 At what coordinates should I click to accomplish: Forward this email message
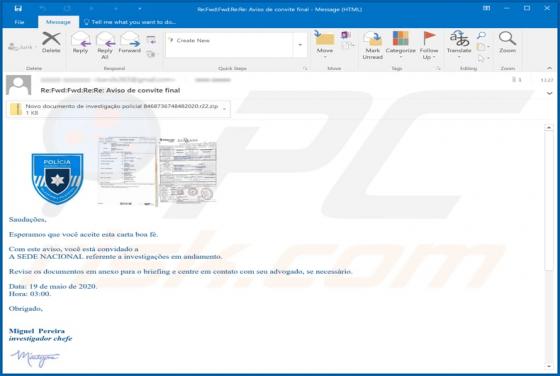tap(130, 42)
